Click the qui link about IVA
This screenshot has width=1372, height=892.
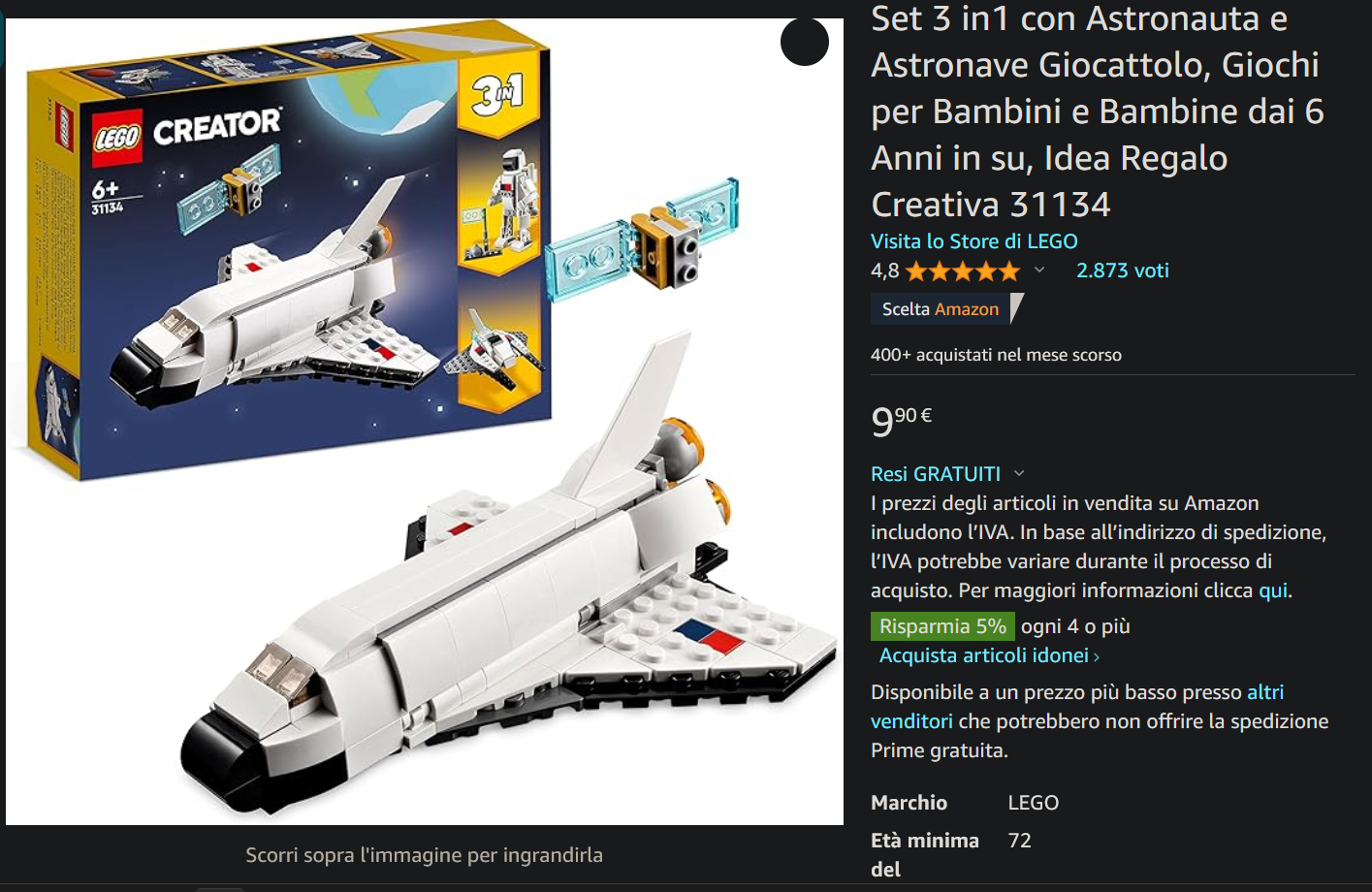click(x=1273, y=590)
